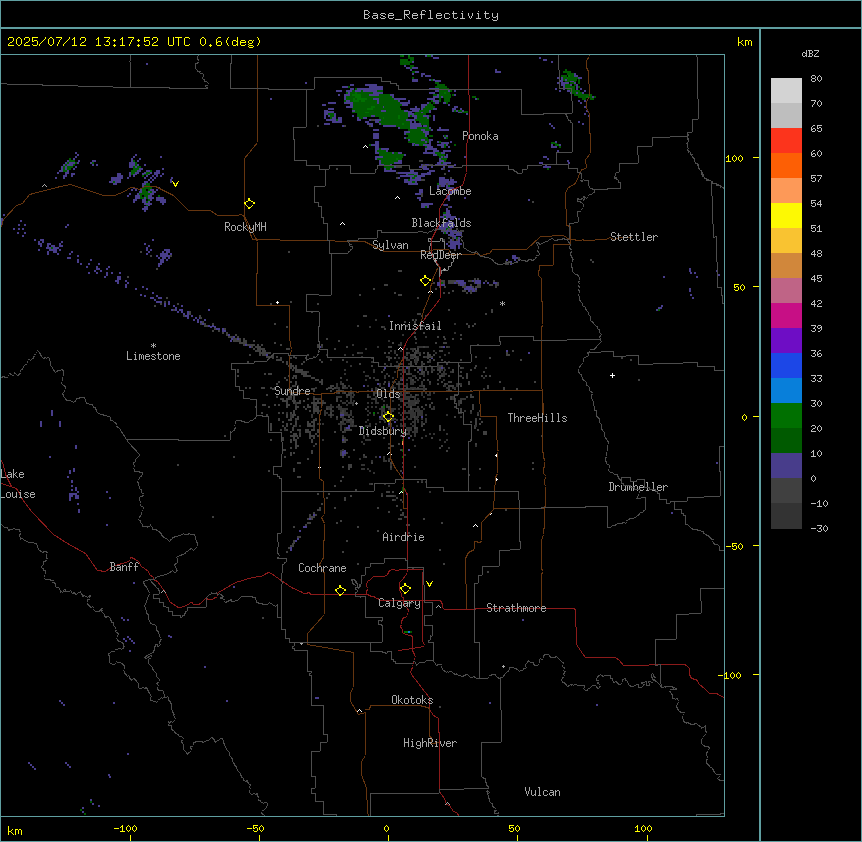Screen dimensions: 862x842
Task: Click the Base_Reflectivity title
Action: tap(431, 15)
